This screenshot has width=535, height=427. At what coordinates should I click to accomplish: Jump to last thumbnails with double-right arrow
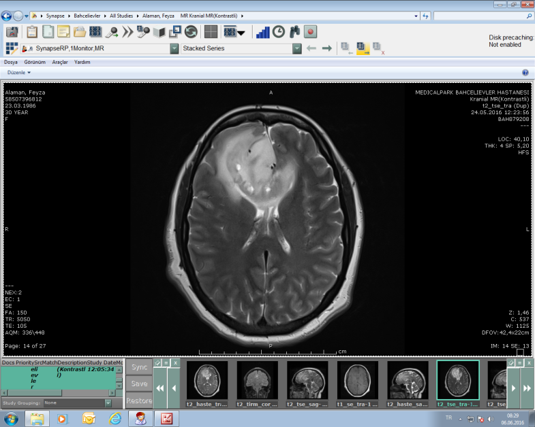click(527, 388)
